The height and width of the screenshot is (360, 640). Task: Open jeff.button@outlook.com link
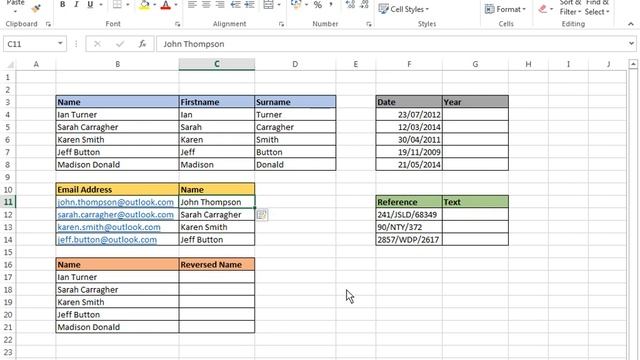(107, 240)
